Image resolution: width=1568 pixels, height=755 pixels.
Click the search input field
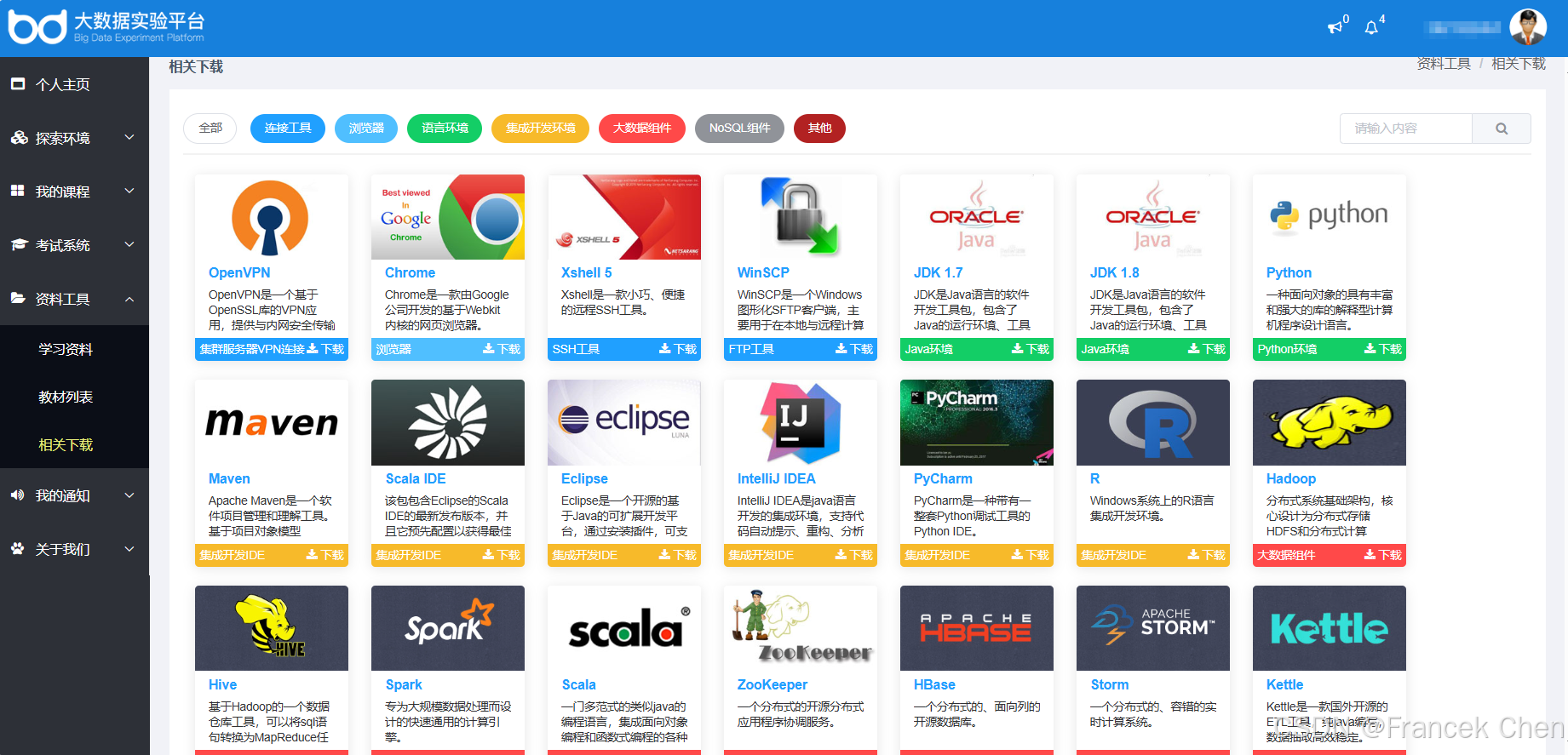click(1406, 129)
